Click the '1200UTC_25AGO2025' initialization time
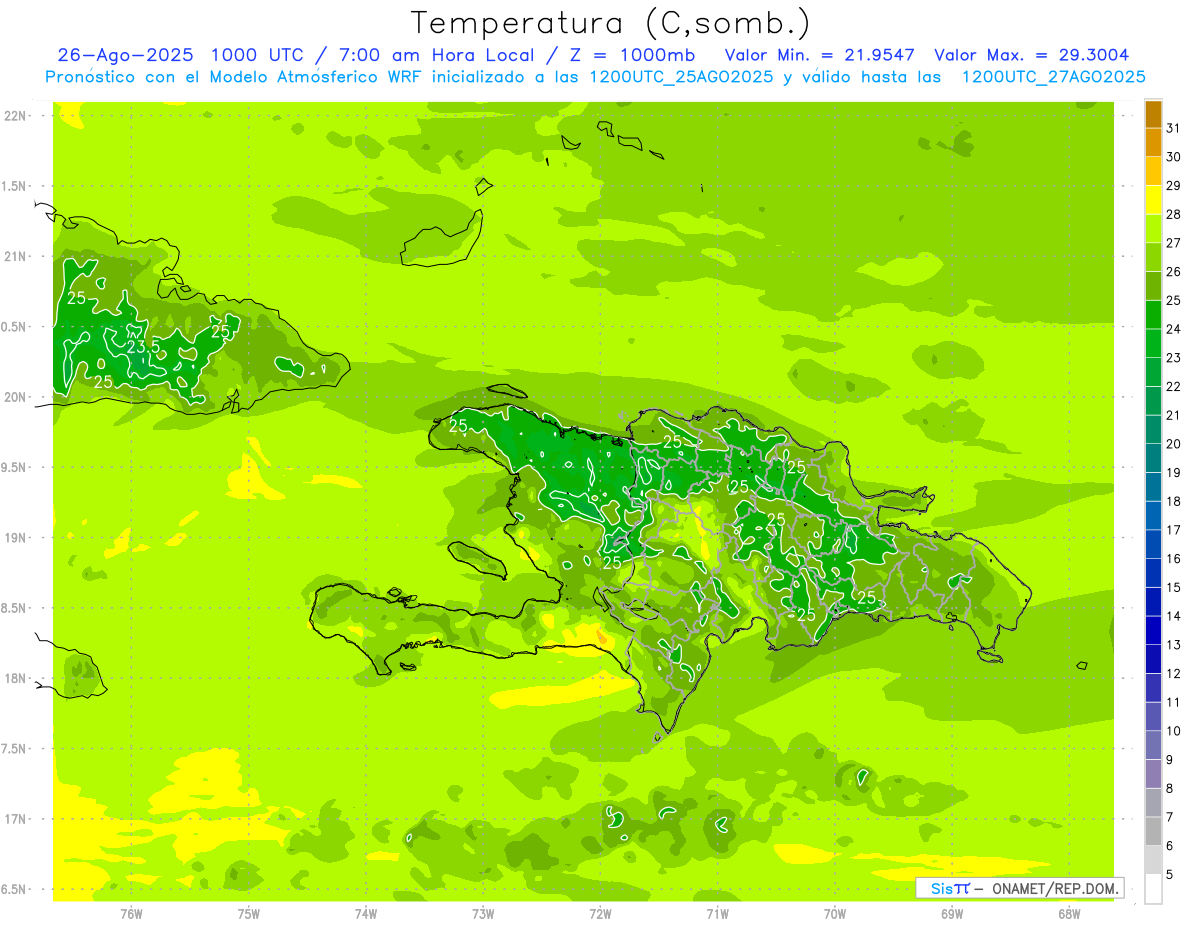Screen dimensions: 1200x927 (679, 77)
